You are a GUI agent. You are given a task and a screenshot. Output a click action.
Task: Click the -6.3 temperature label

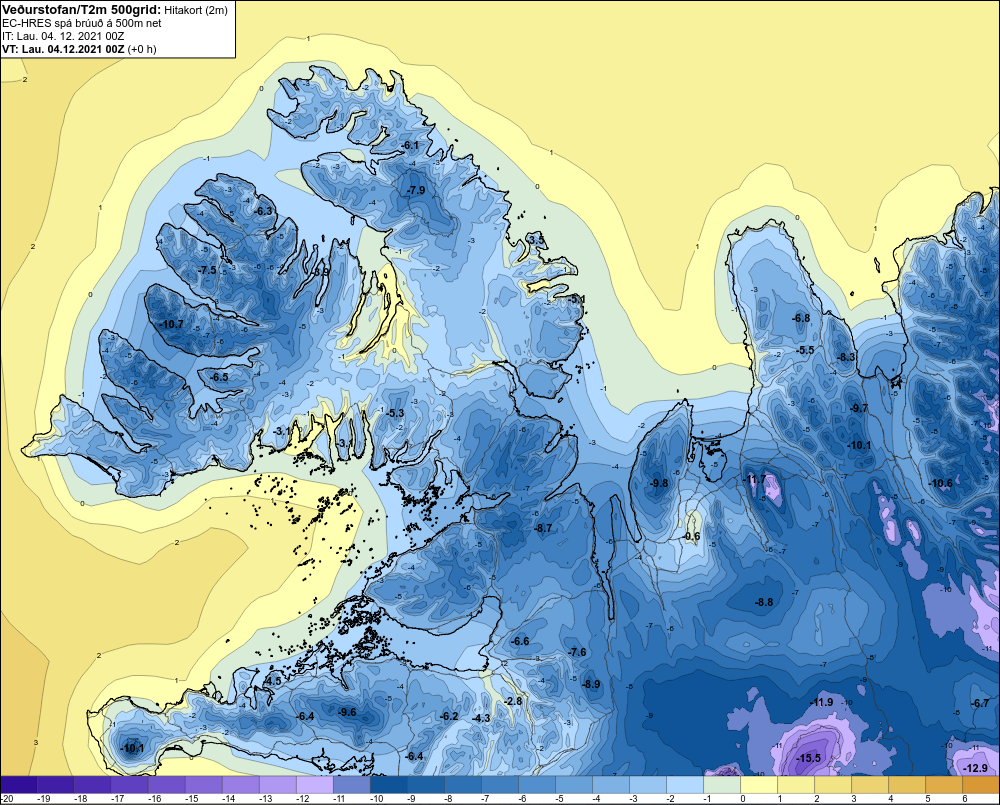click(263, 211)
